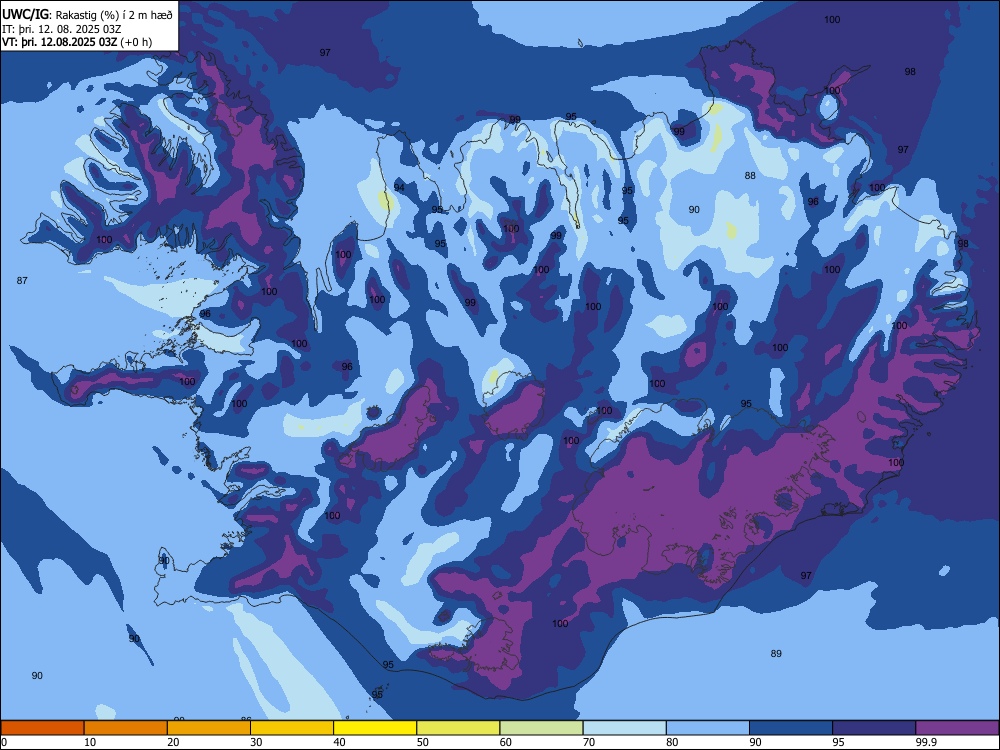Image resolution: width=1000 pixels, height=750 pixels.
Task: Click the 'VT: þri. 12.08.2025 03Z (+0 h)' line
Action: 77,42
